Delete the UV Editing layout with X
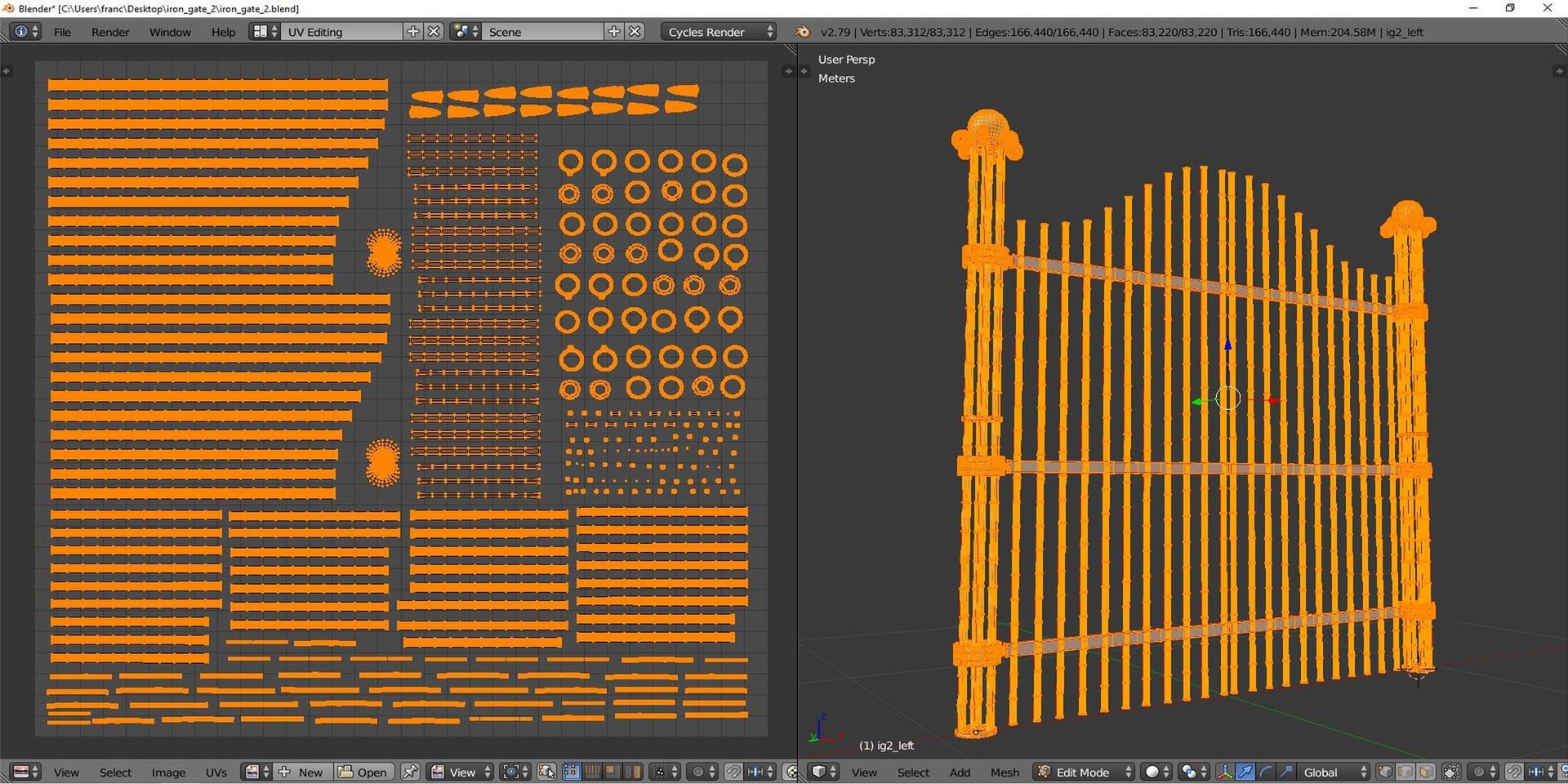1568x784 pixels. click(x=434, y=32)
